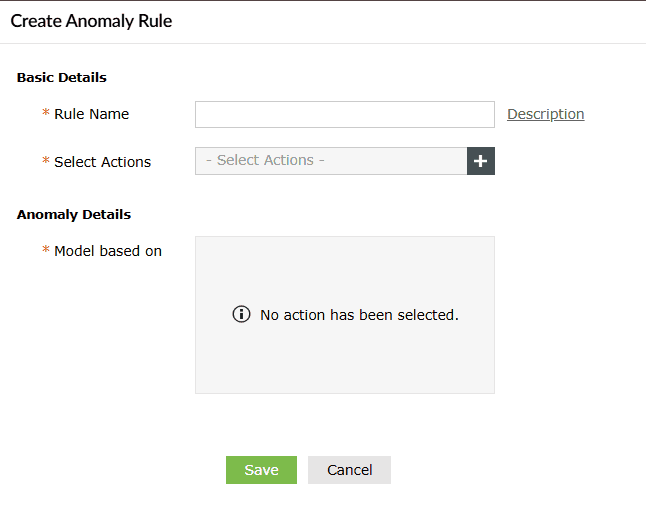Click the asterisk beside Select Actions label

(46, 161)
